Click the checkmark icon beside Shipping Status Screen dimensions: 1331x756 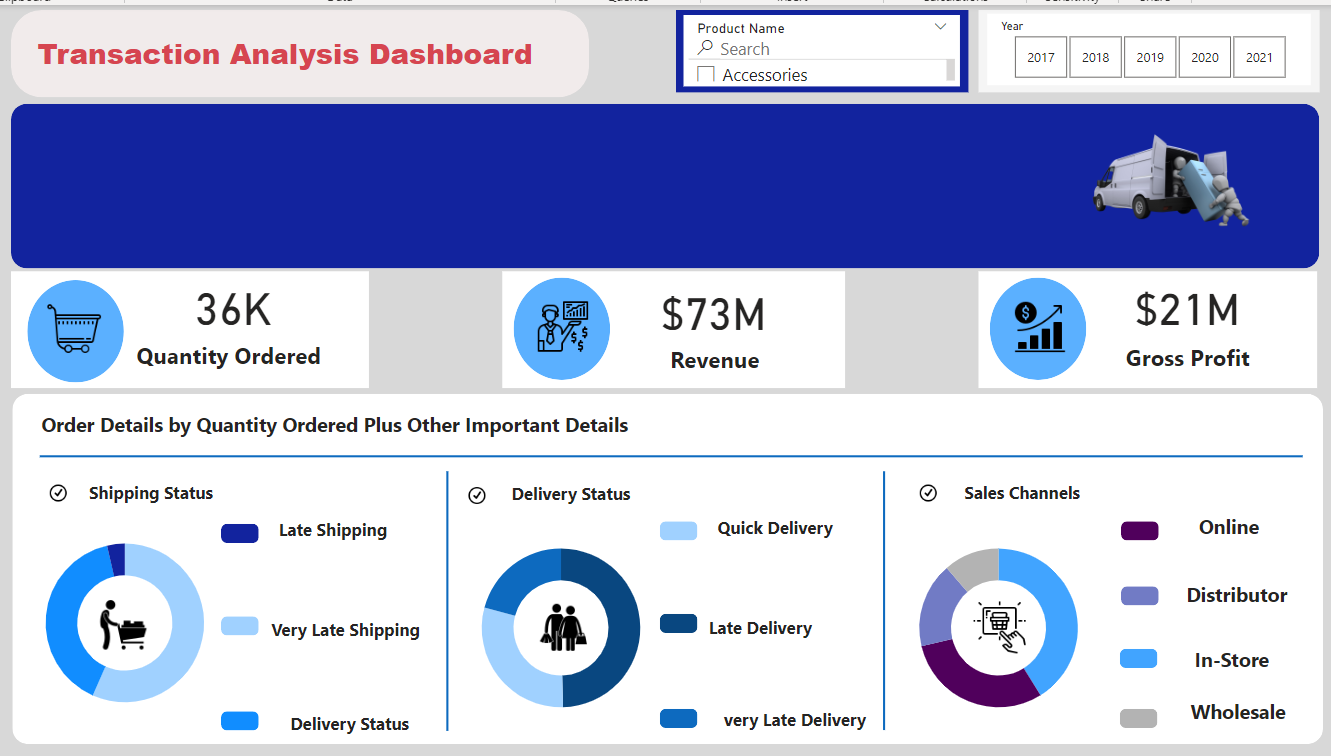point(58,493)
